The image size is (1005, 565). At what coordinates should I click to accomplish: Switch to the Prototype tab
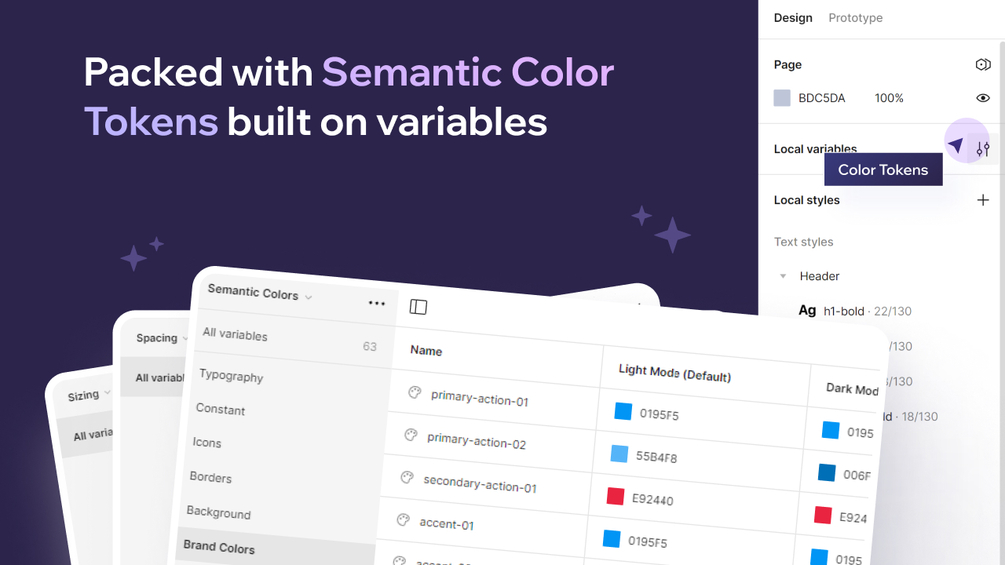(x=855, y=18)
